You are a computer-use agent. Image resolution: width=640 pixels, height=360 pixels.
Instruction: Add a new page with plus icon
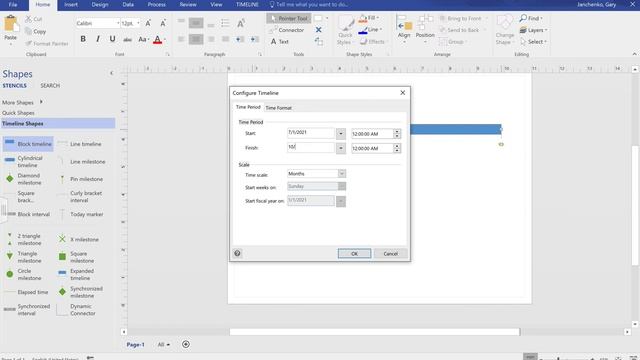click(186, 344)
